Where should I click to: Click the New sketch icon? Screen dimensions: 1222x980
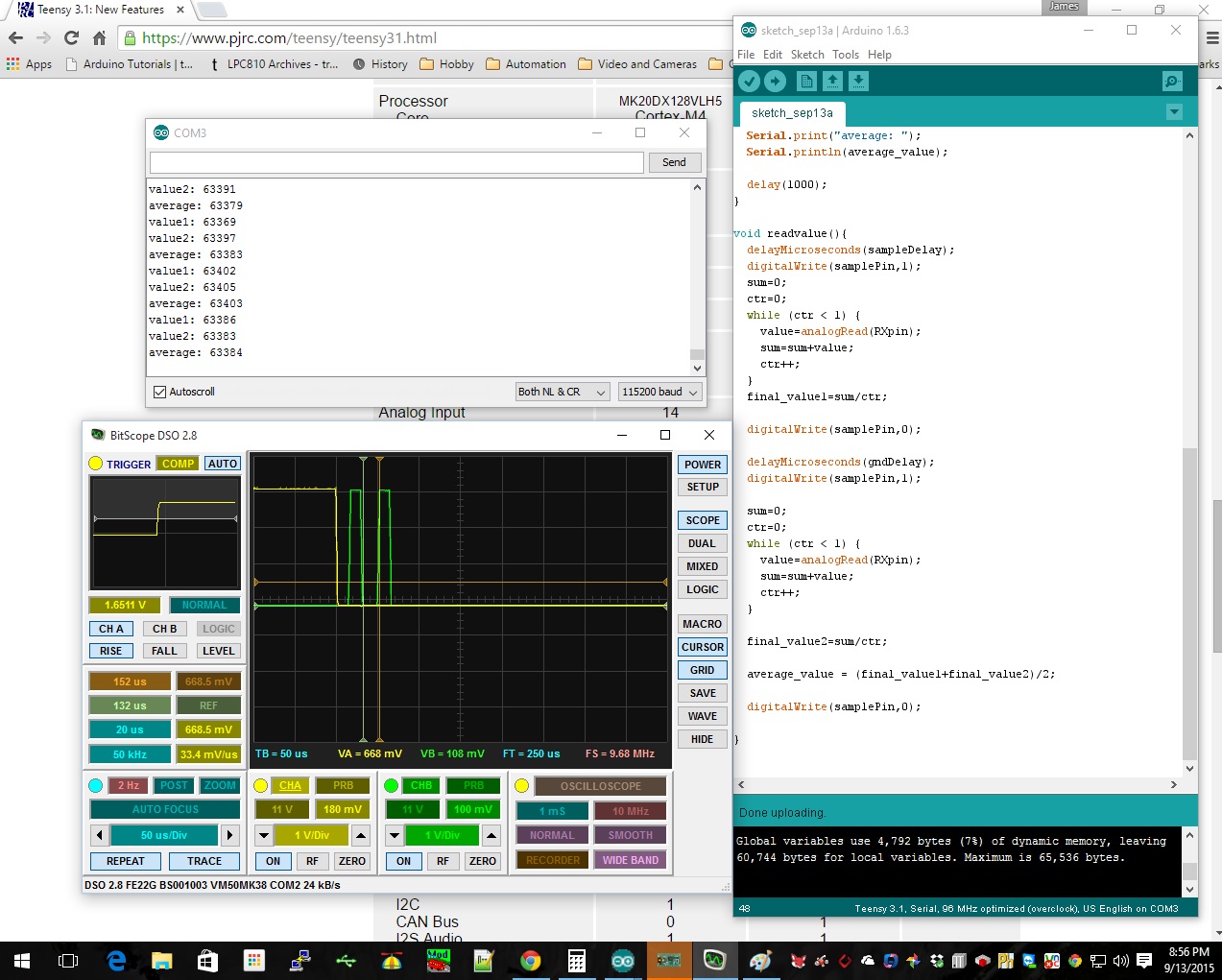point(806,82)
